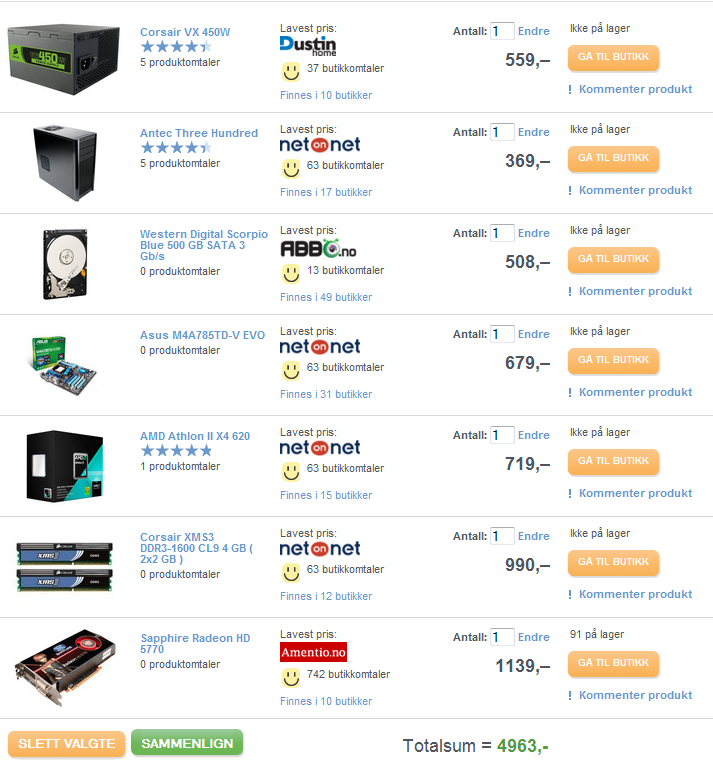Viewport: 713px width, 768px height.
Task: Open the Asus M4A785TD-V EVO product link
Action: (x=202, y=335)
